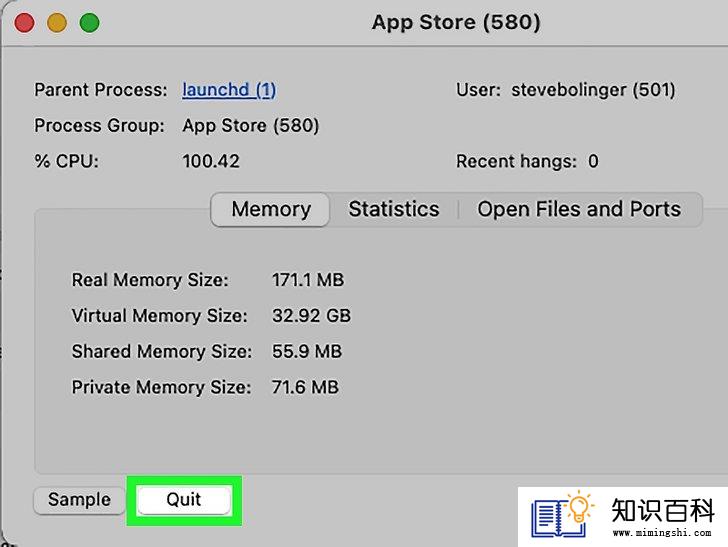Select the 32.92 GB virtual memory value

(x=312, y=316)
